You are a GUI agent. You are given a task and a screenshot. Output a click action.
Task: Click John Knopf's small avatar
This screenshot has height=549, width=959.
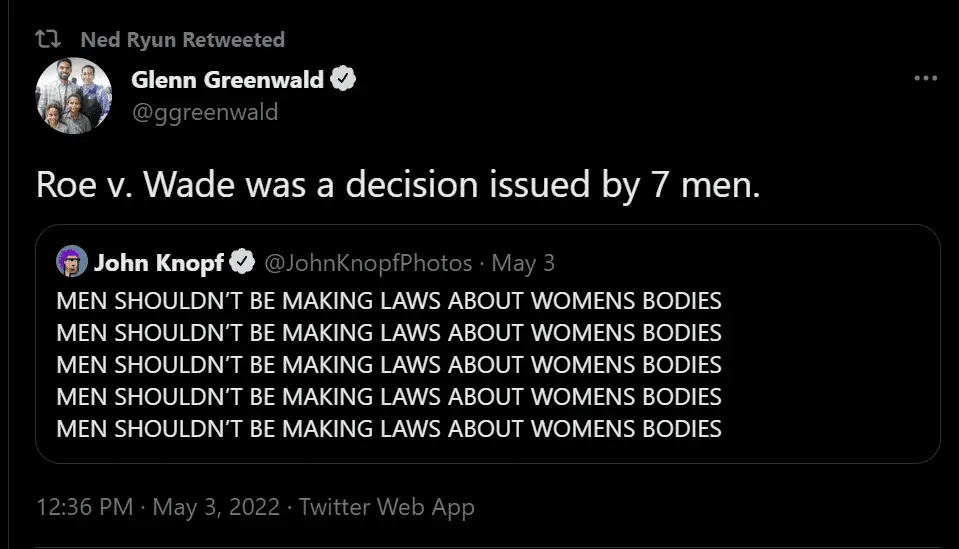point(70,263)
